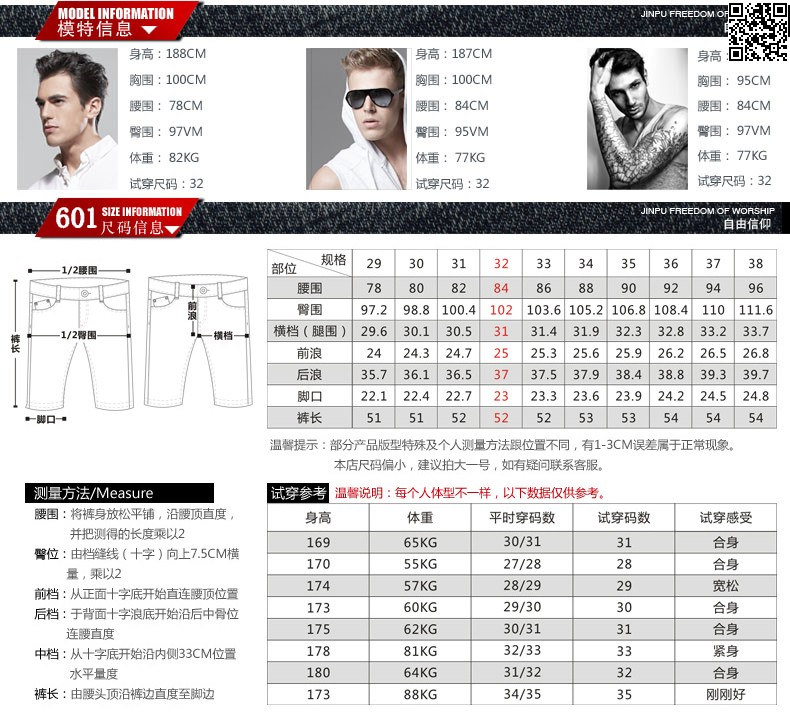Click the side-view shorts diagram with 横档
Image resolution: width=790 pixels, height=714 pixels.
coord(199,341)
